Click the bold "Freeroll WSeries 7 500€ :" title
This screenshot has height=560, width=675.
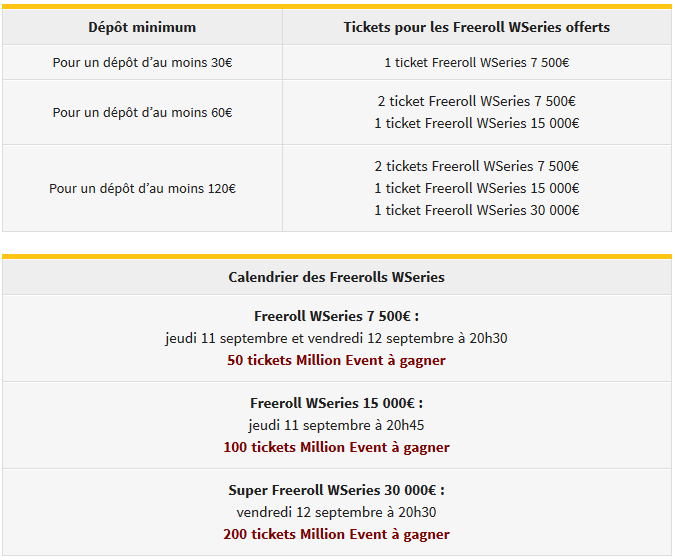tap(336, 316)
